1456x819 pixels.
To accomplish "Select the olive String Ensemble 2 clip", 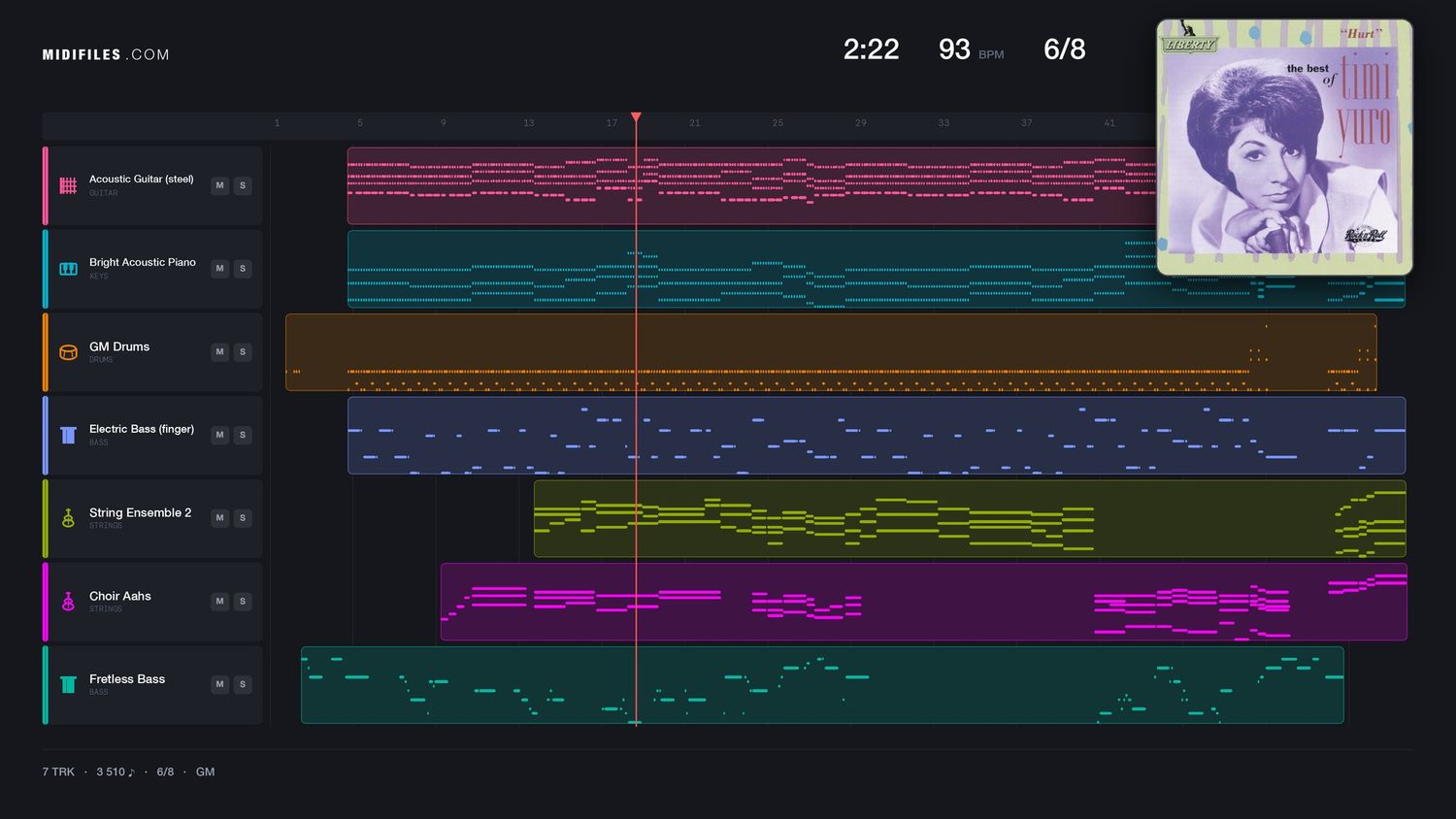I will coord(970,518).
